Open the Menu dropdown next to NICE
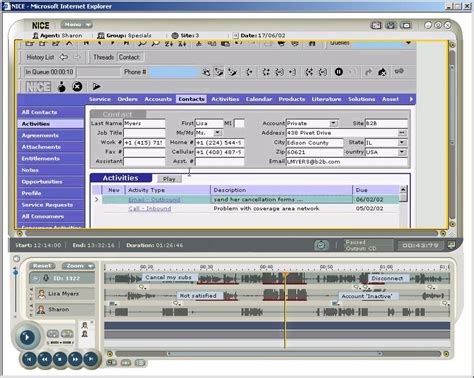 (x=77, y=25)
